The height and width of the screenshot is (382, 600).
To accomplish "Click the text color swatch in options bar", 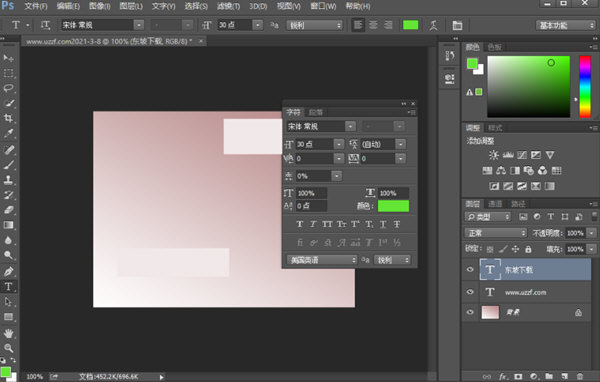I will 411,25.
